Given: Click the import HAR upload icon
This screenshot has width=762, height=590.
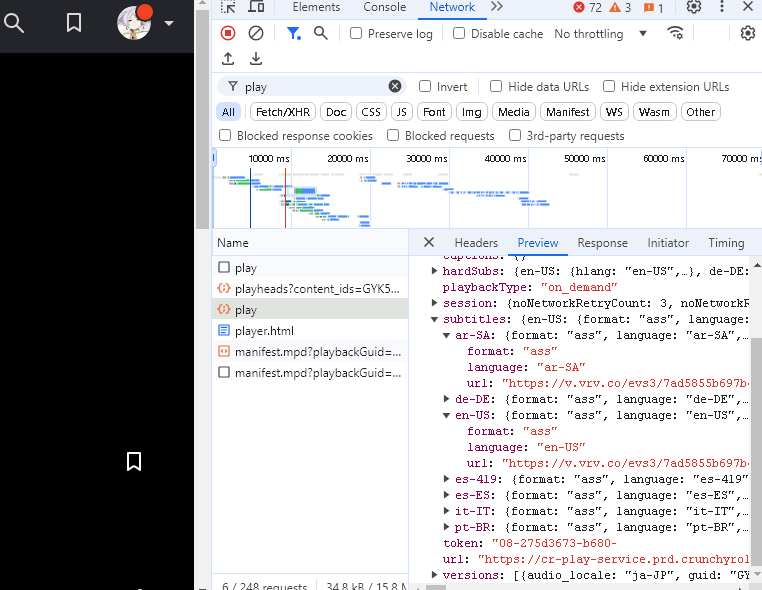Looking at the screenshot, I should click(x=228, y=59).
